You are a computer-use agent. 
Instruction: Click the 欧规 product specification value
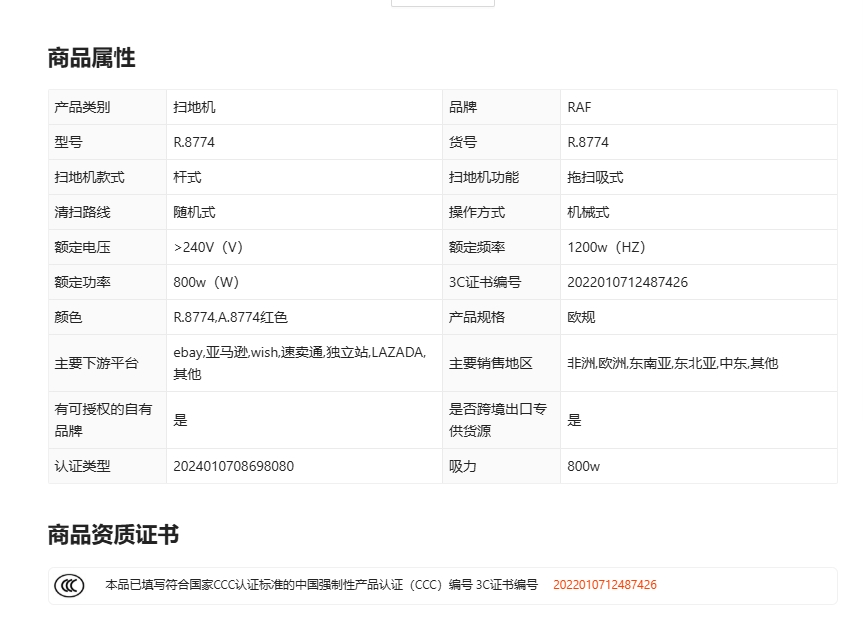point(581,317)
